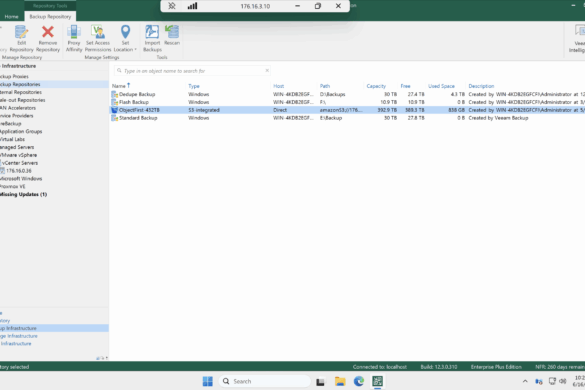Open the Proxy Affinity tool
The image size is (585, 390).
tap(74, 38)
